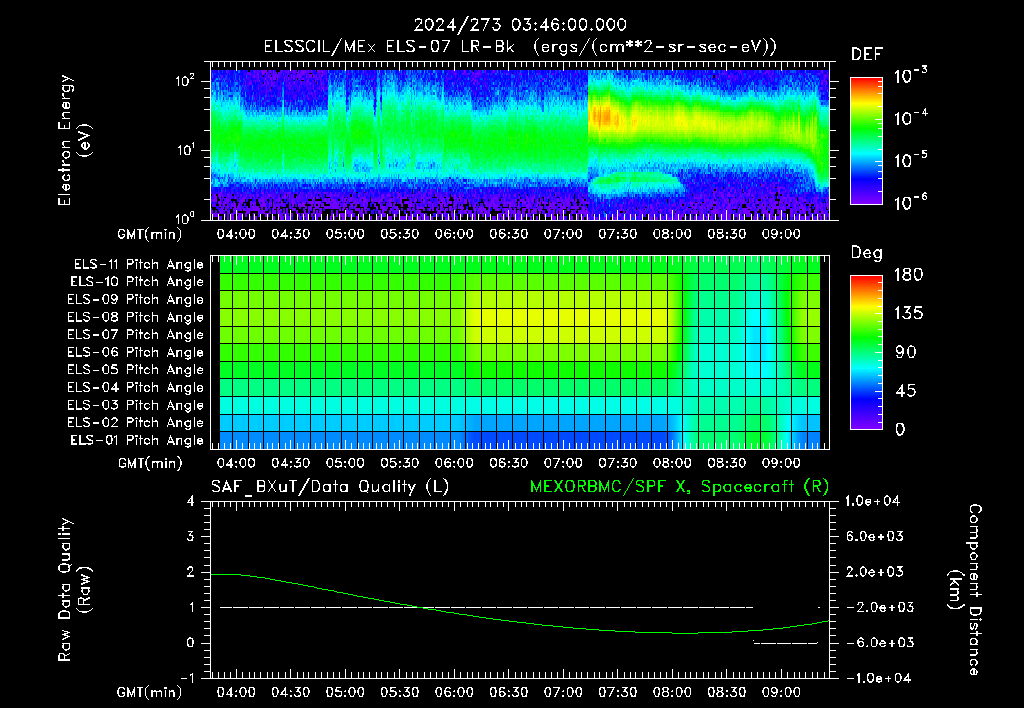Image resolution: width=1024 pixels, height=708 pixels.
Task: Select the ELS-07 Pitch Angle row label
Action: point(136,335)
